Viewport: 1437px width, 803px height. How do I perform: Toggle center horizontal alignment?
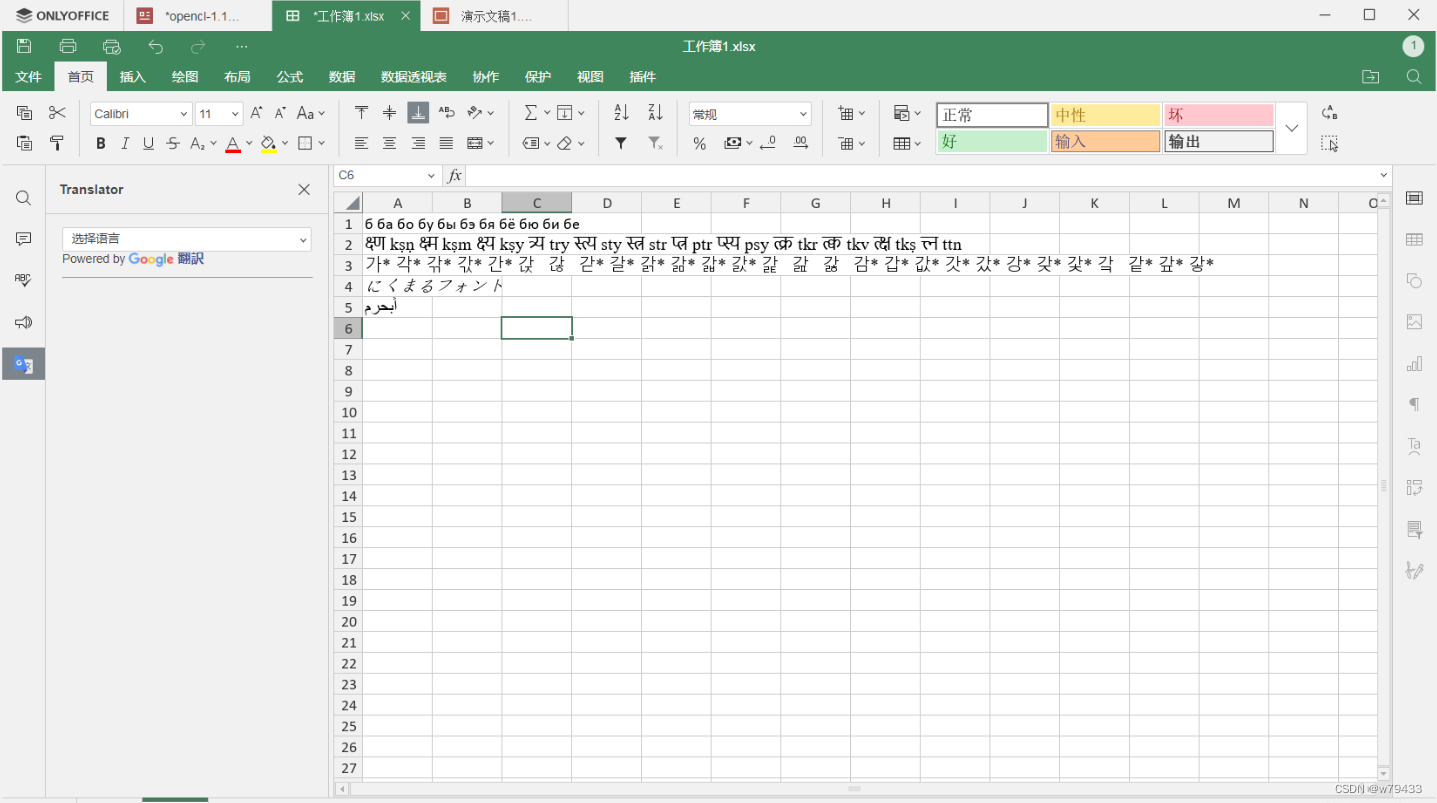pos(390,143)
